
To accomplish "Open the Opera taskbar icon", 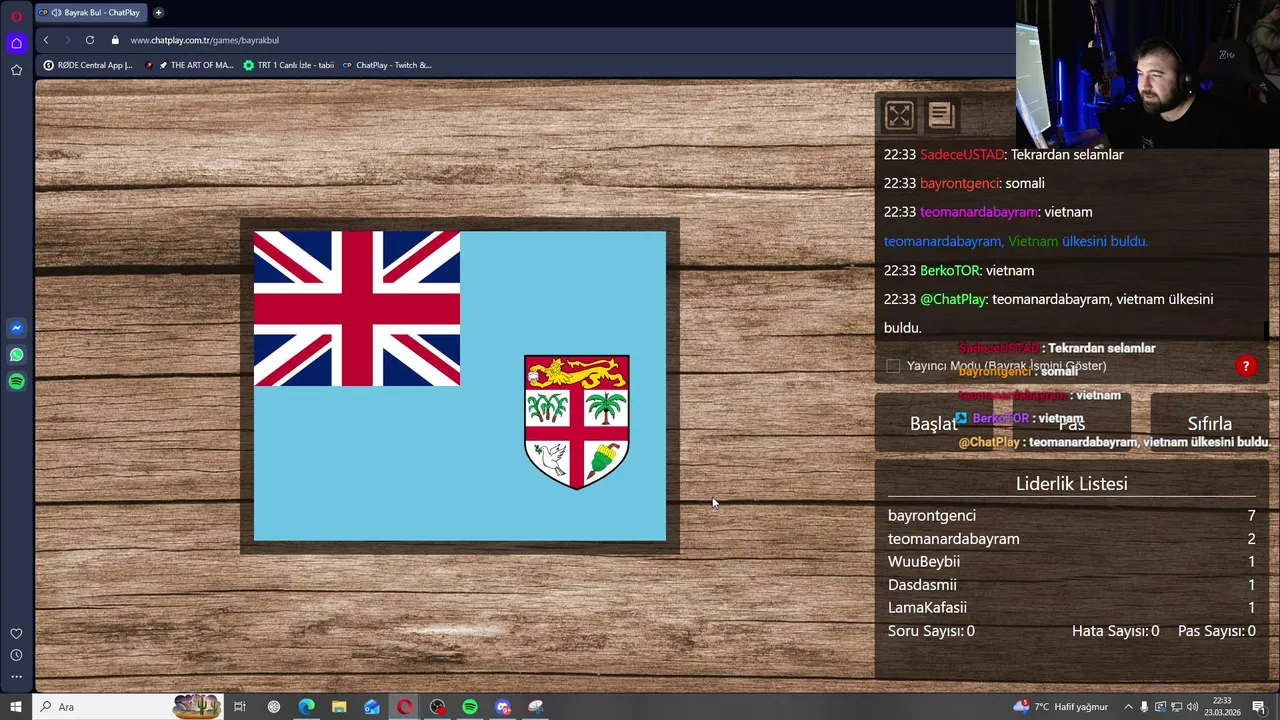I will point(404,707).
